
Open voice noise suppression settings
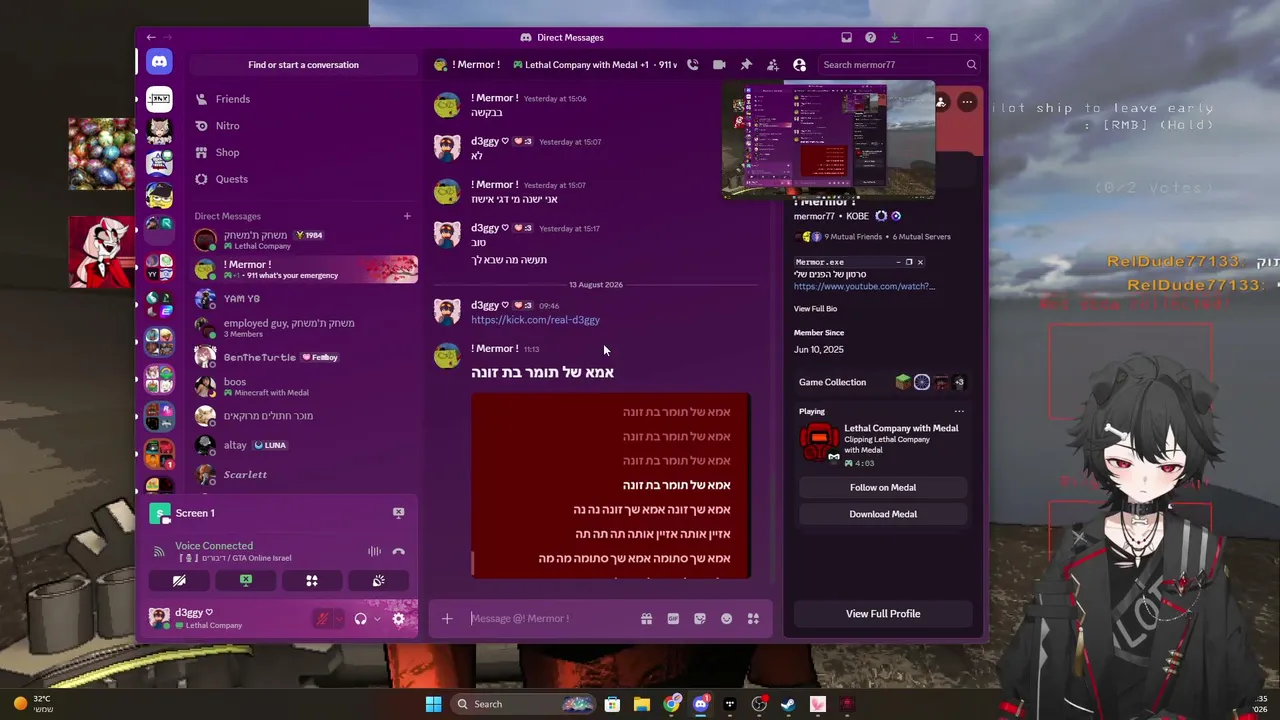pos(374,551)
